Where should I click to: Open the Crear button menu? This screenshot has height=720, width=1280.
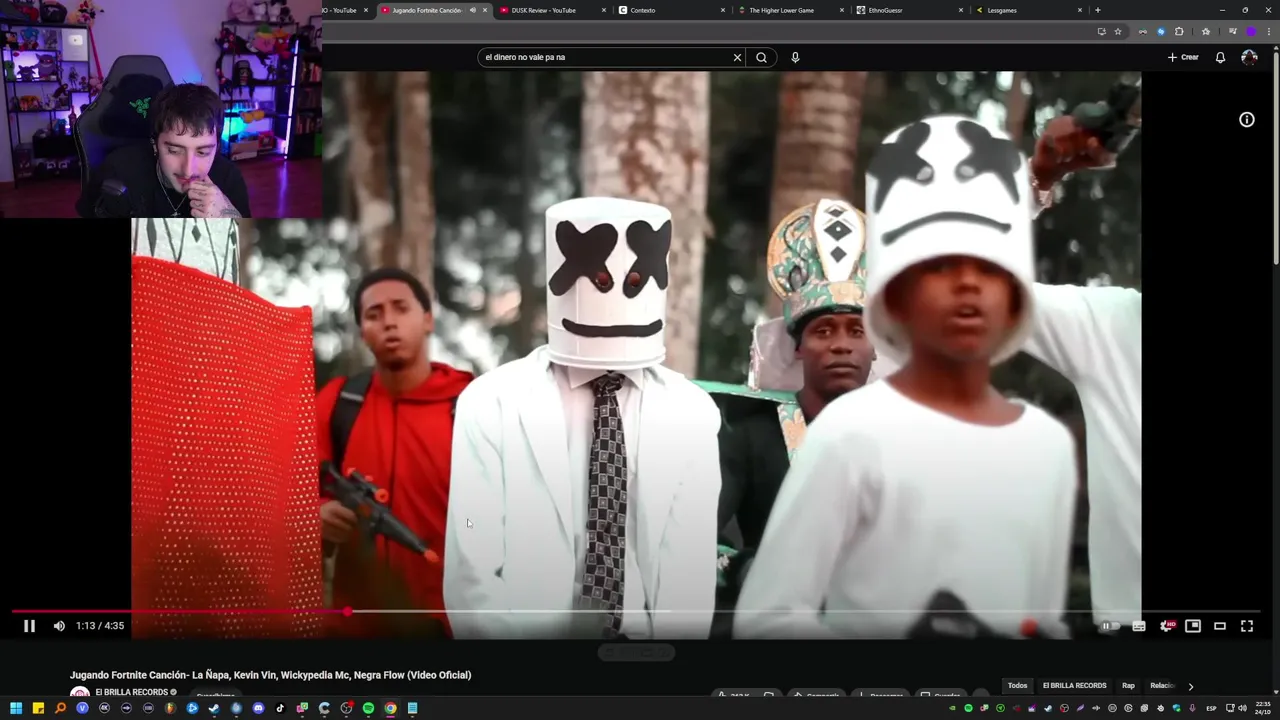1183,57
